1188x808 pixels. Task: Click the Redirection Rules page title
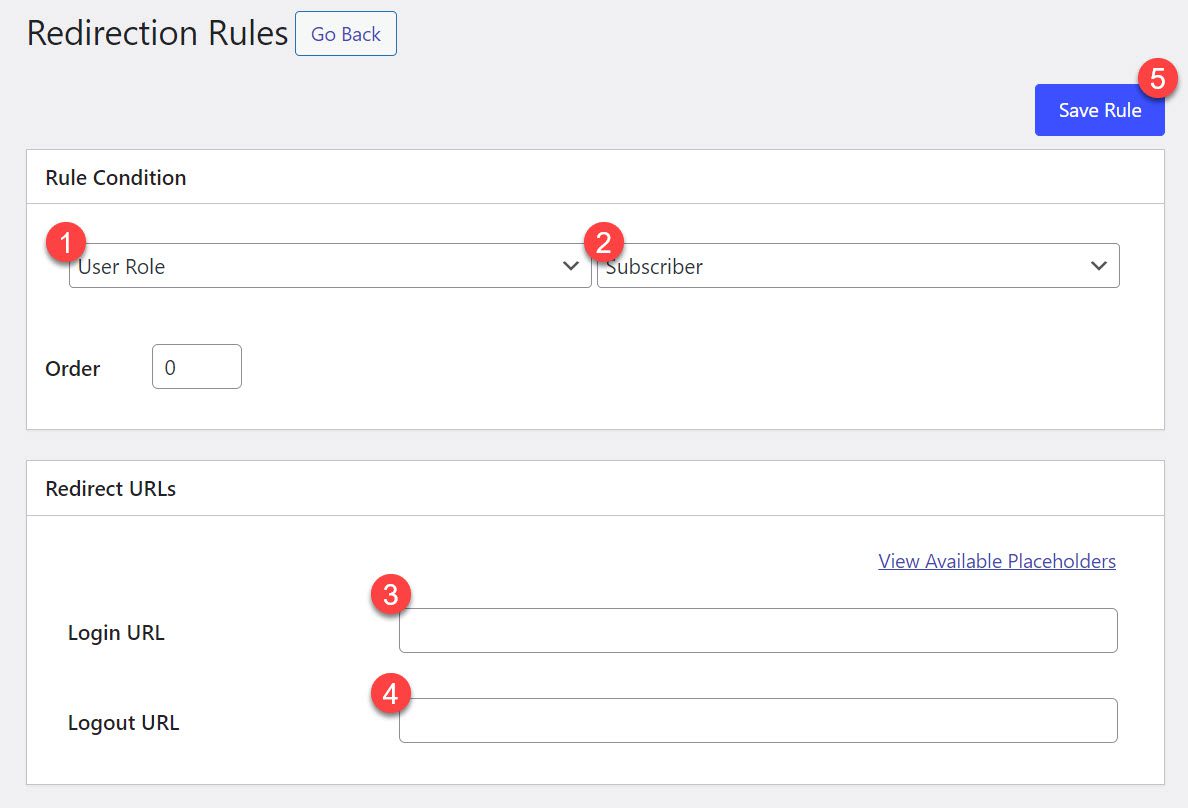click(x=157, y=33)
